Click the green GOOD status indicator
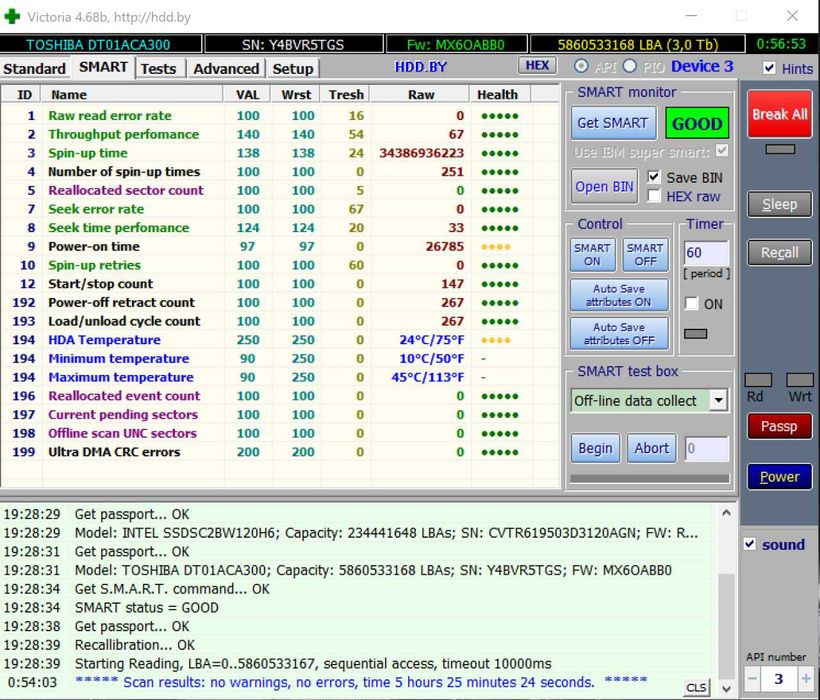The width and height of the screenshot is (820, 700). click(697, 123)
